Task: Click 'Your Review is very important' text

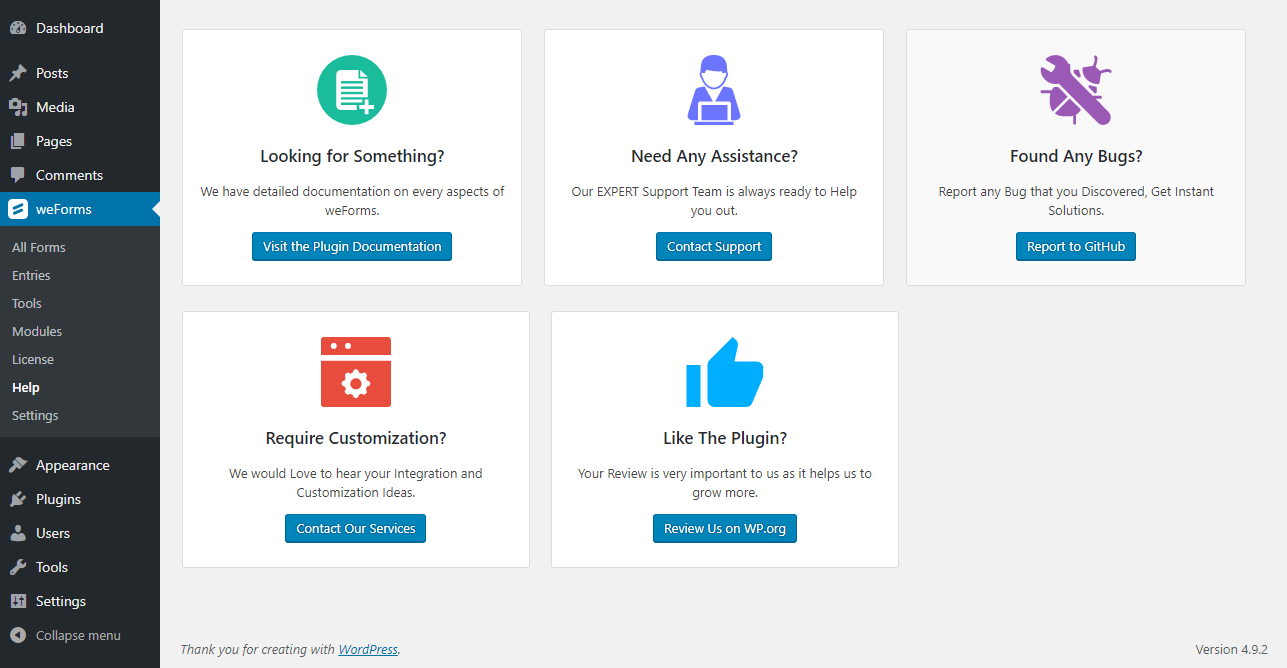Action: [725, 483]
